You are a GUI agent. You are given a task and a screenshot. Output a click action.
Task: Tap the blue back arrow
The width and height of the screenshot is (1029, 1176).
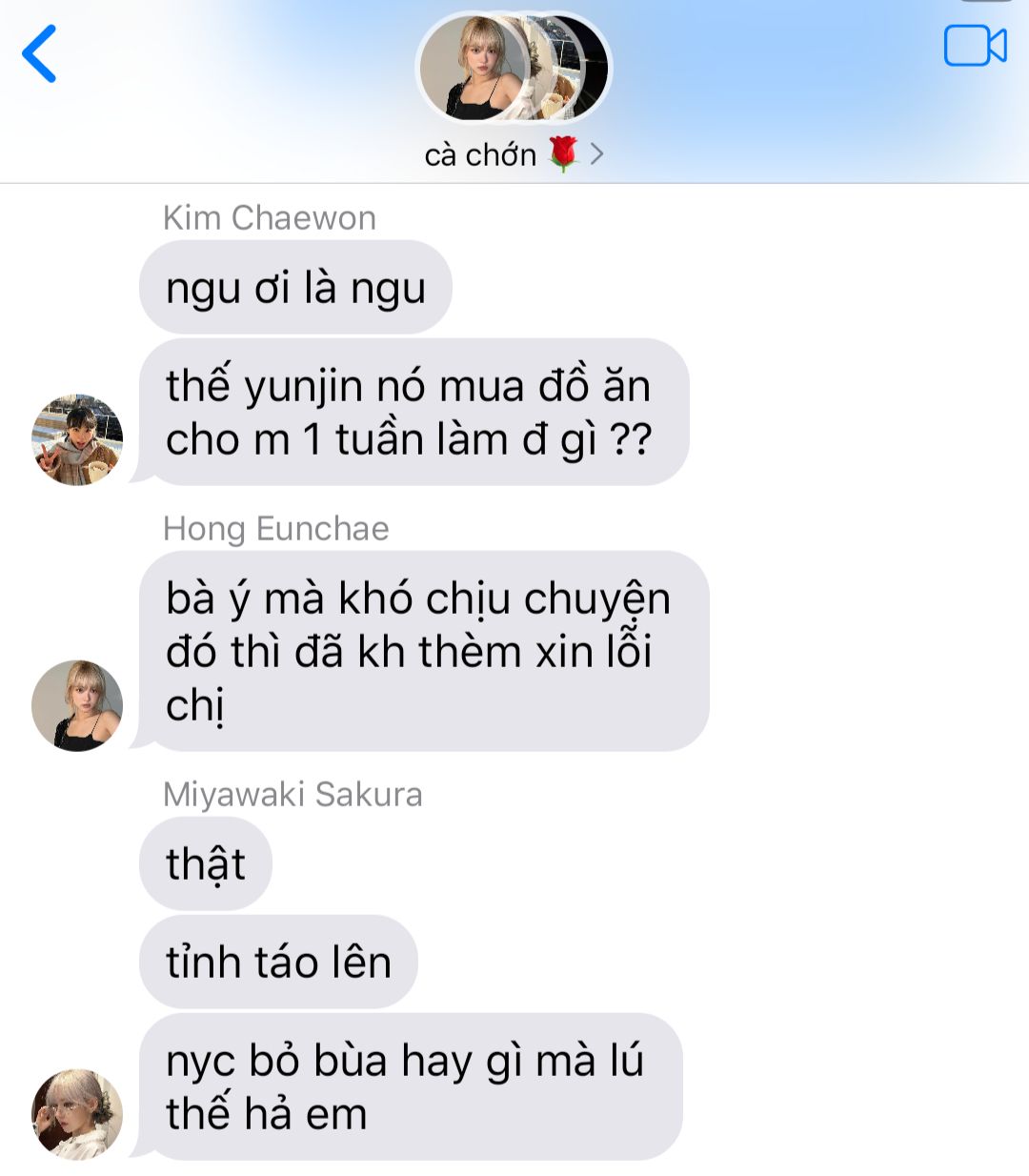pos(40,53)
